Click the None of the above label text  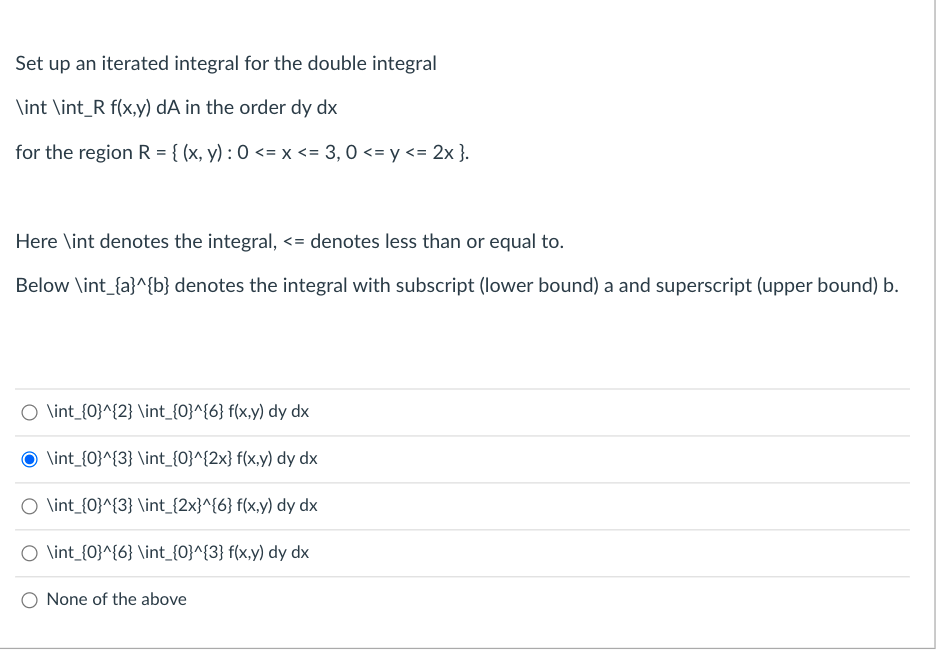(x=117, y=599)
